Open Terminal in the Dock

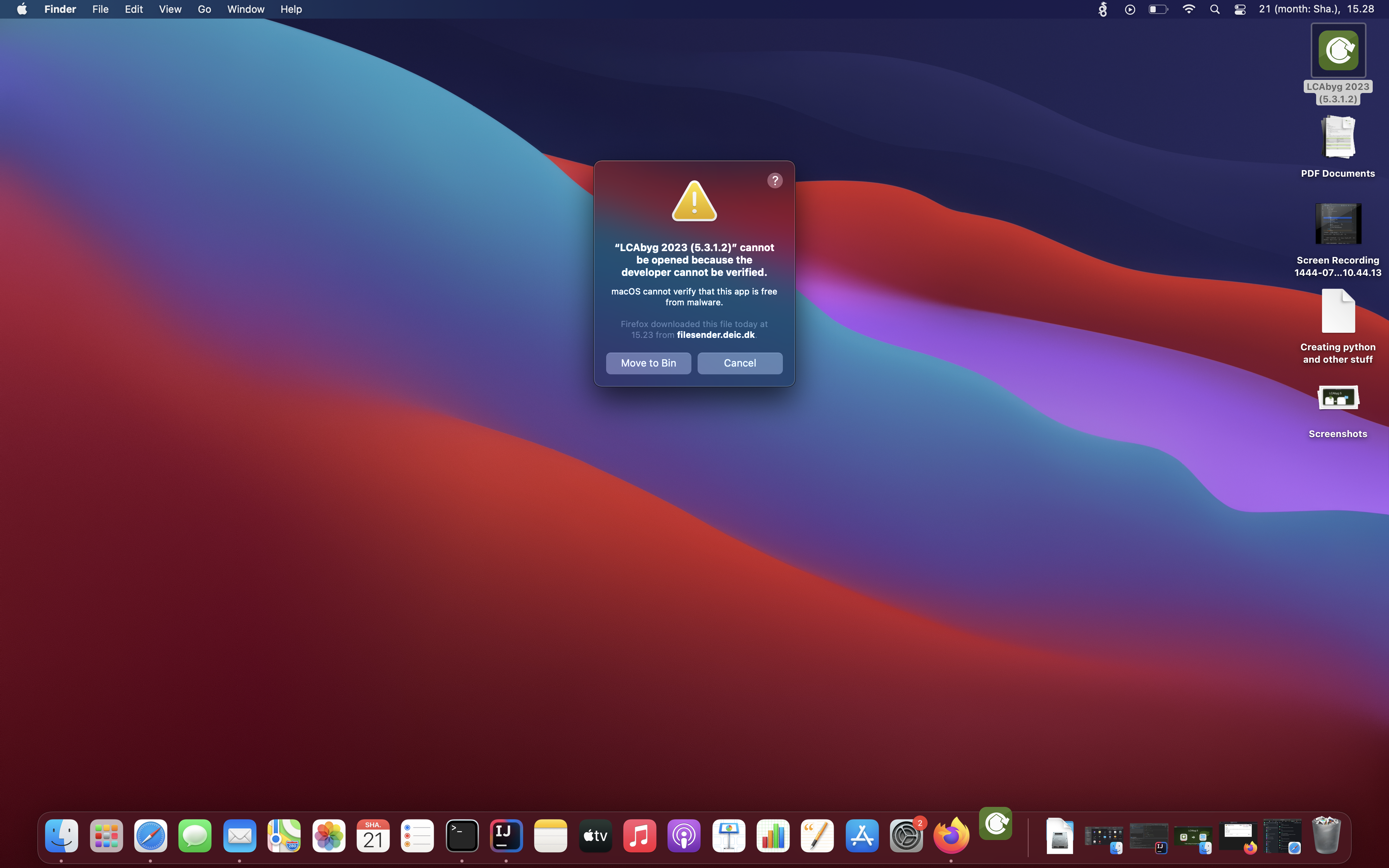[x=462, y=836]
